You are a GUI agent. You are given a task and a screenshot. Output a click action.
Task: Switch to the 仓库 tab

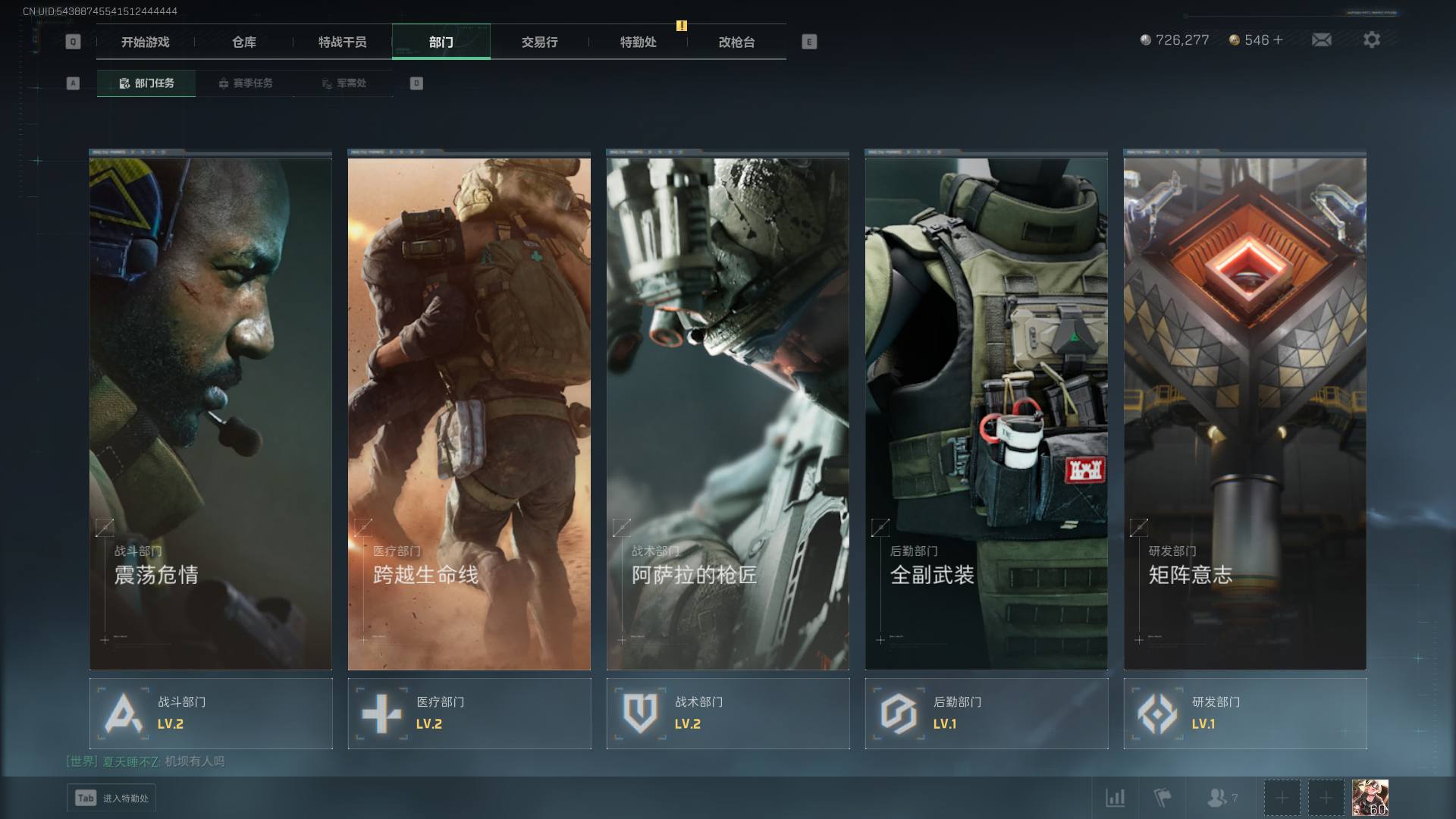[x=244, y=42]
